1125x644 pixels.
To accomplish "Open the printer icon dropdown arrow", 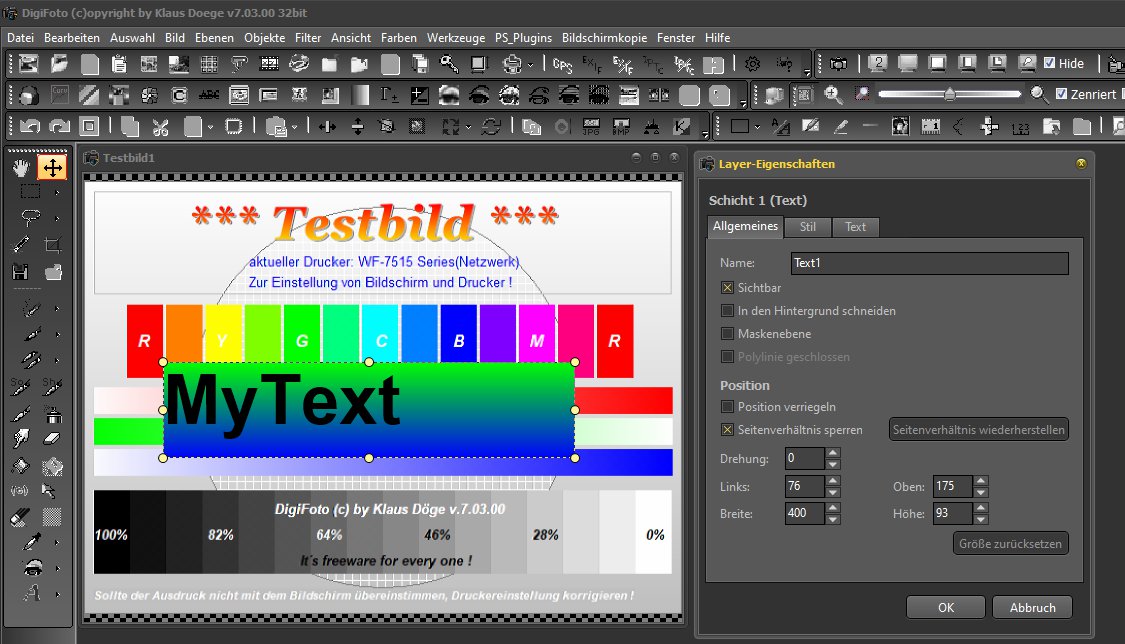I will [531, 65].
